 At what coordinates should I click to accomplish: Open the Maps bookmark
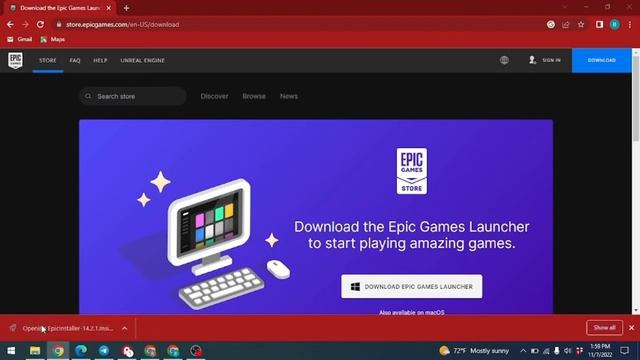53,39
